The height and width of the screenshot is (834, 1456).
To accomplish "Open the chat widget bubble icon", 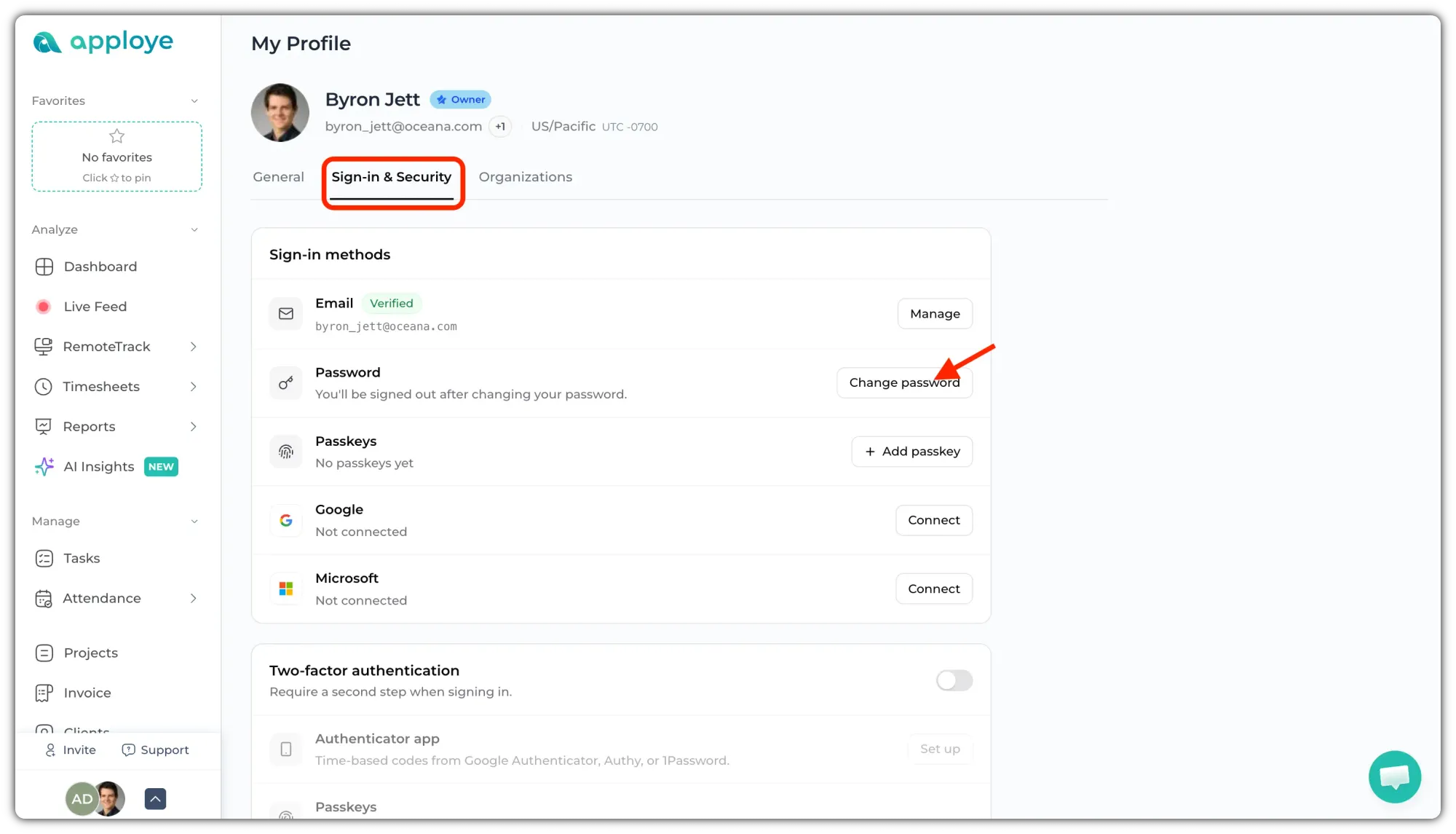I will 1394,776.
